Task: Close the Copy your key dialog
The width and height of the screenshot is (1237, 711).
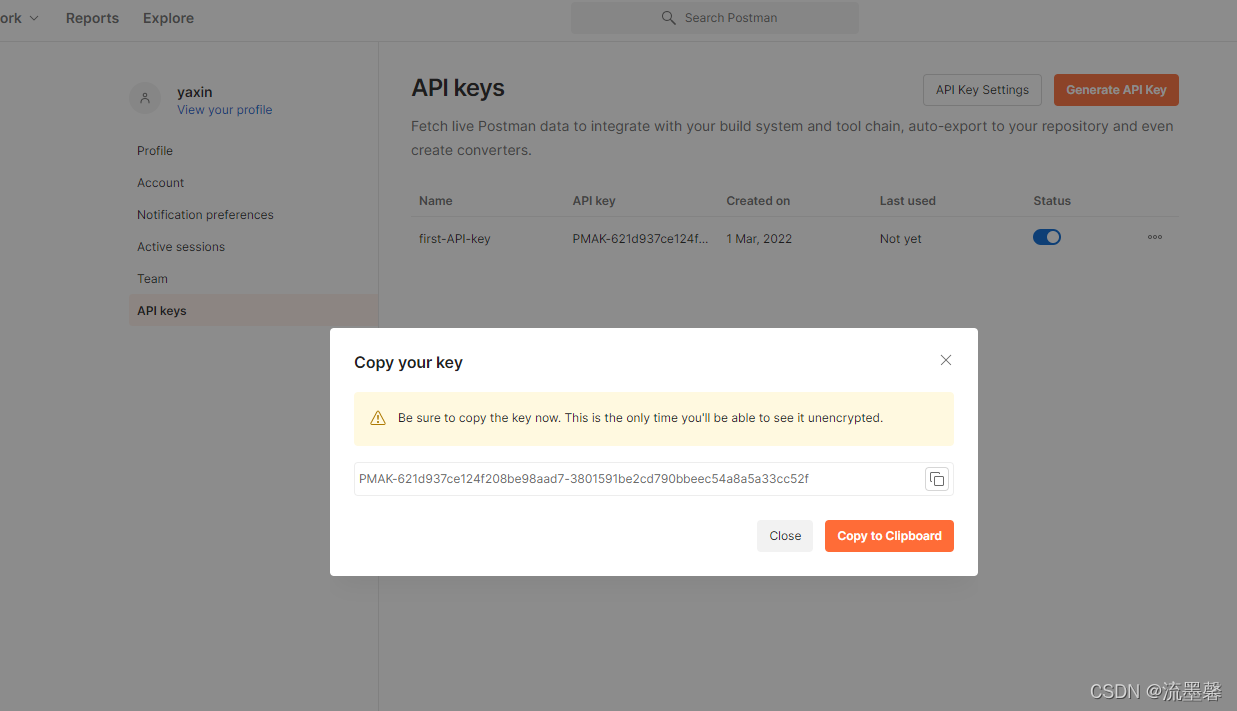Action: click(945, 360)
